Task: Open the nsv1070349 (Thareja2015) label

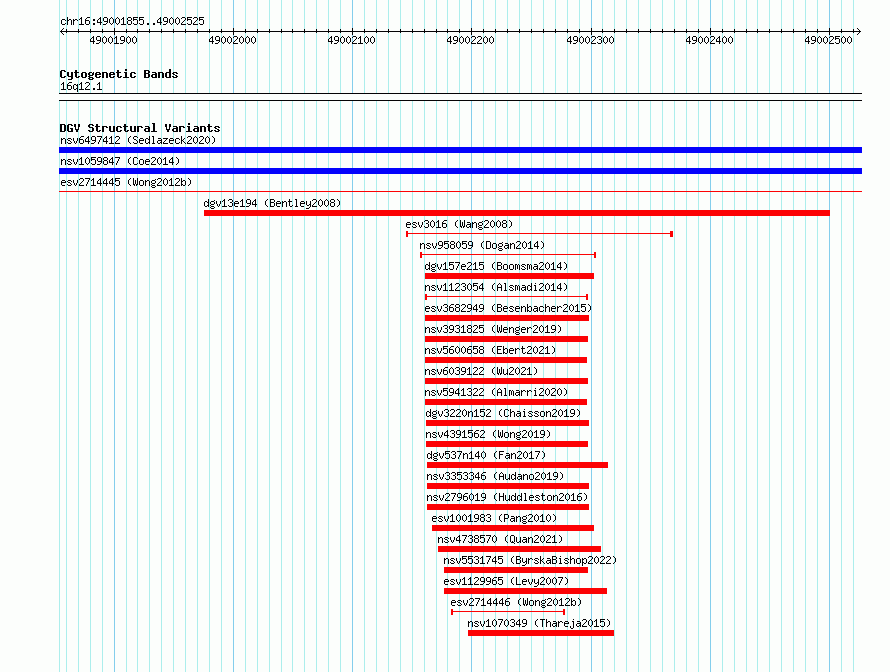Action: (539, 623)
